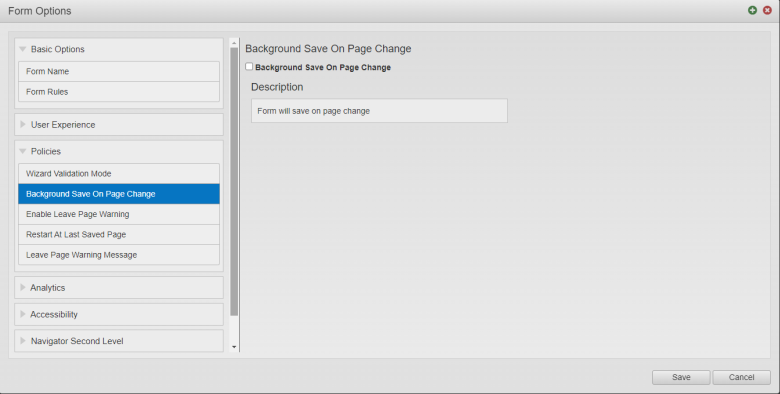Select the Form Name option
This screenshot has width=780, height=394.
(x=119, y=72)
